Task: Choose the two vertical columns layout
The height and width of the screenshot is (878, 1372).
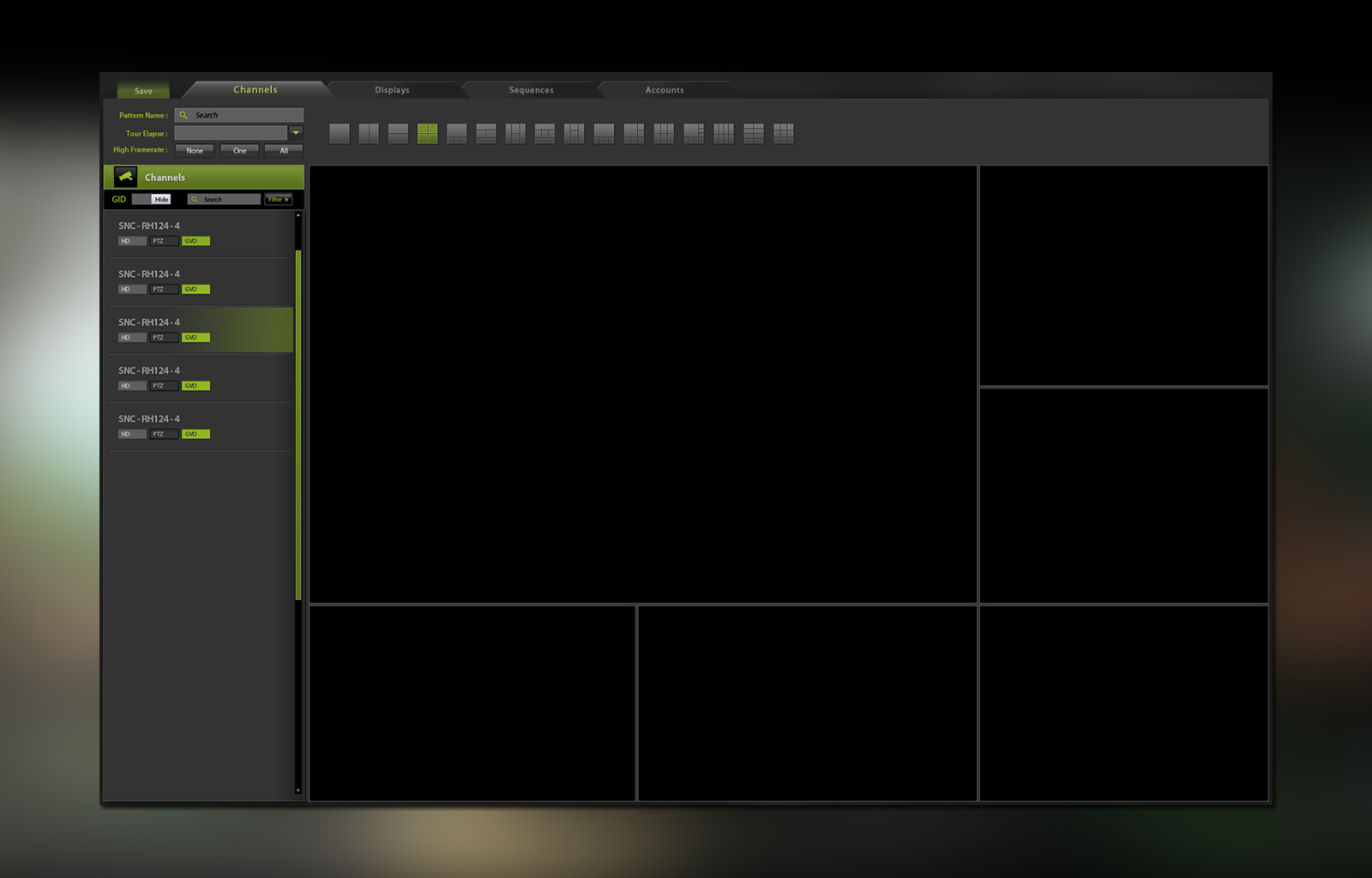Action: click(x=369, y=134)
